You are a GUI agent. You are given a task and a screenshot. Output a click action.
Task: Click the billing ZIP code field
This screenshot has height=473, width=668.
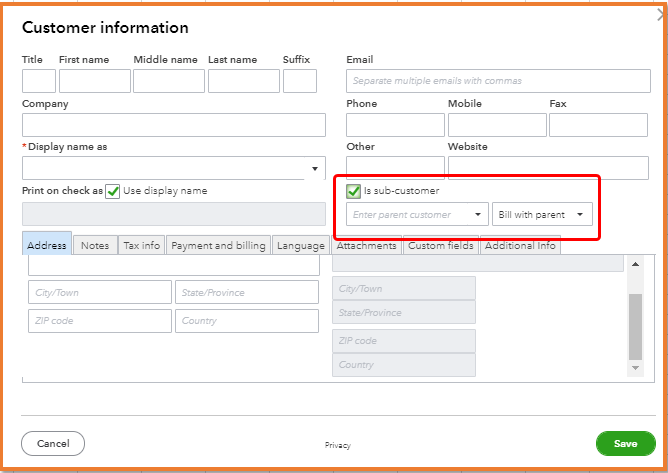[x=99, y=321]
